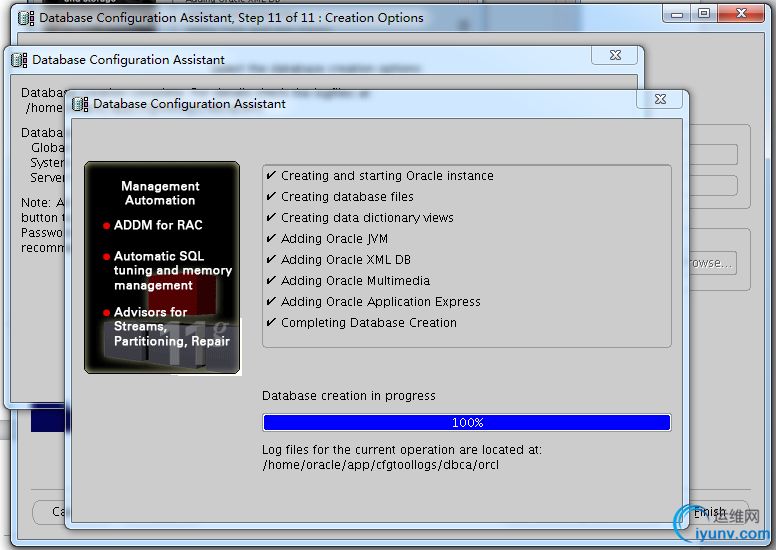The height and width of the screenshot is (550, 776).
Task: Click 'Adding Oracle Application Express' step
Action: click(x=381, y=301)
